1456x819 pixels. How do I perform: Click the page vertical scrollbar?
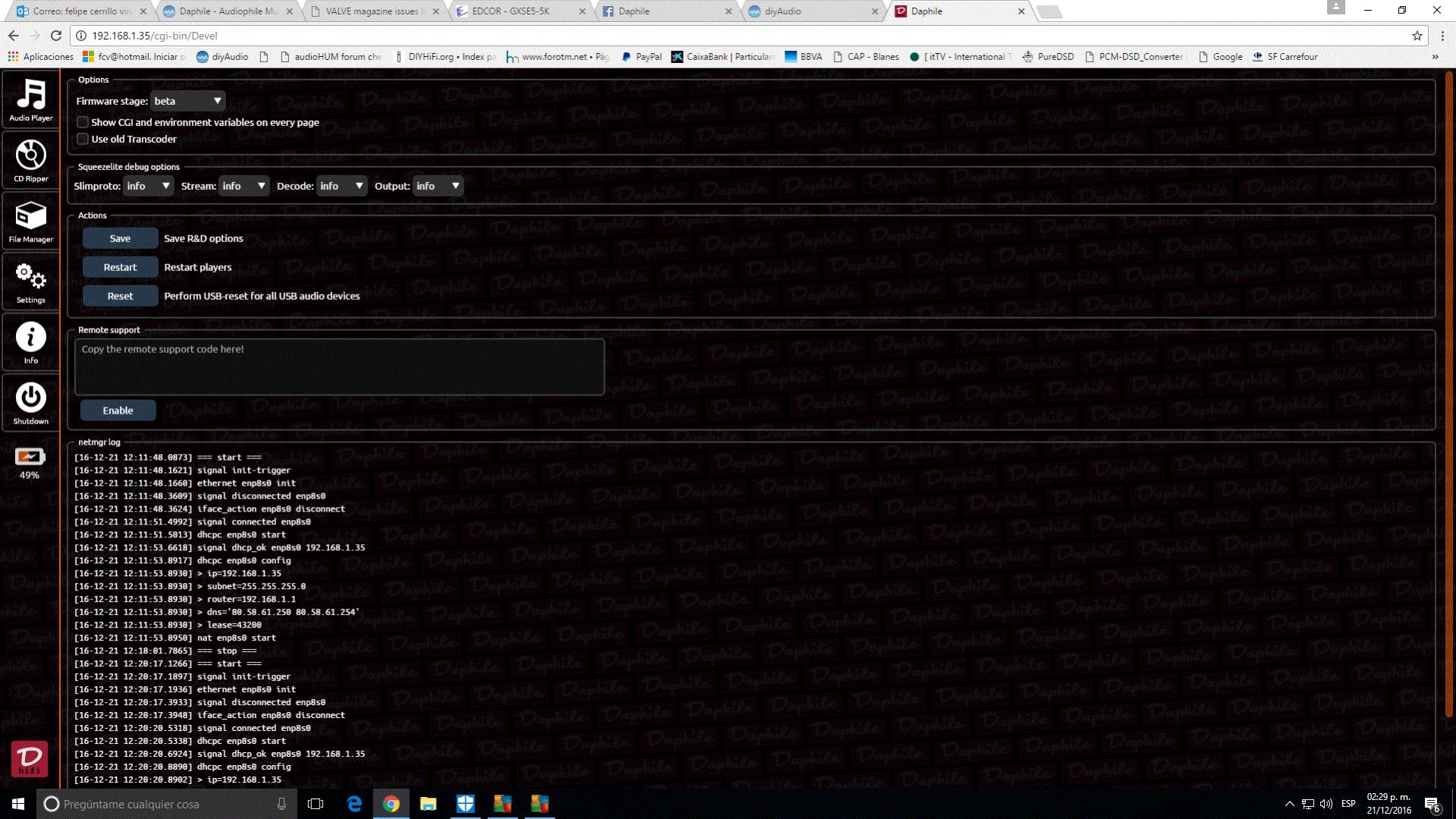click(x=1448, y=395)
